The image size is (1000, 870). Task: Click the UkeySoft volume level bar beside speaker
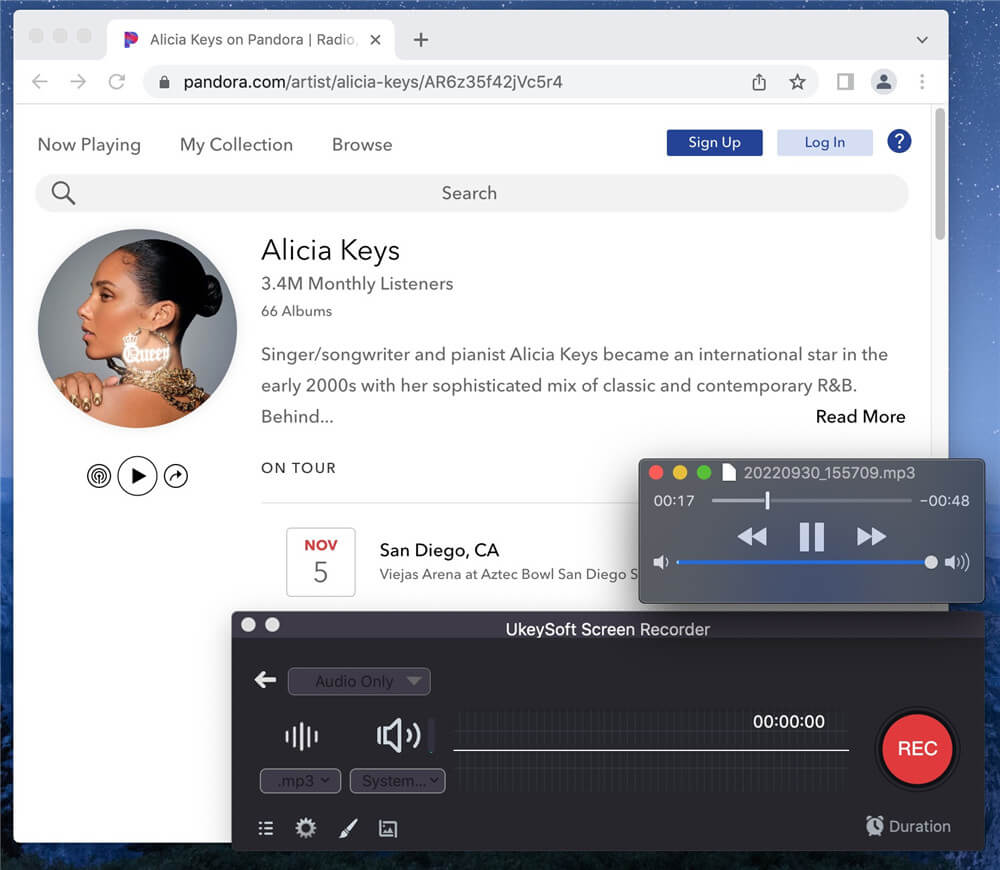[x=432, y=735]
